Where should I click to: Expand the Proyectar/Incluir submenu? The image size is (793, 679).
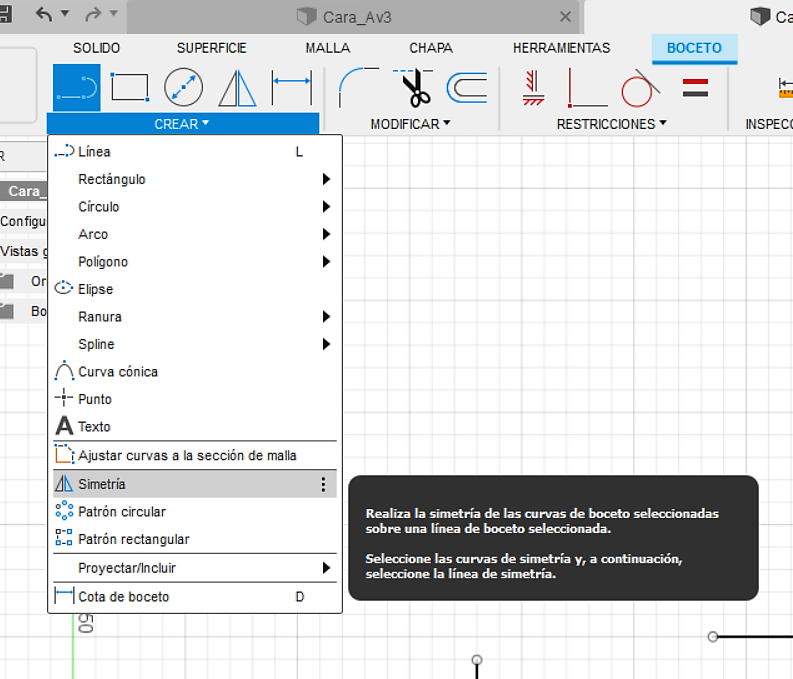click(195, 568)
